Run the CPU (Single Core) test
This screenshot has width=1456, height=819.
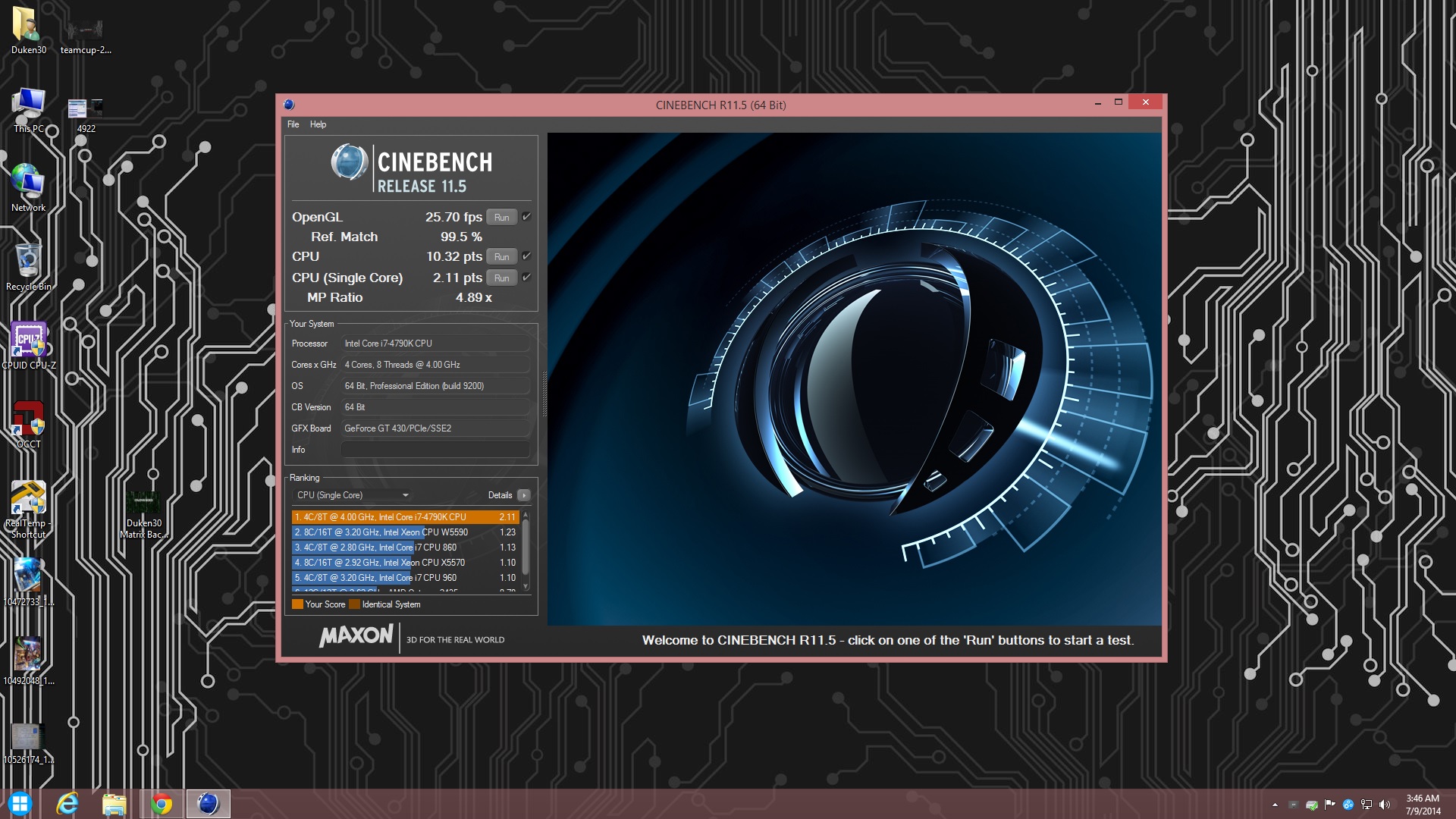(x=501, y=278)
